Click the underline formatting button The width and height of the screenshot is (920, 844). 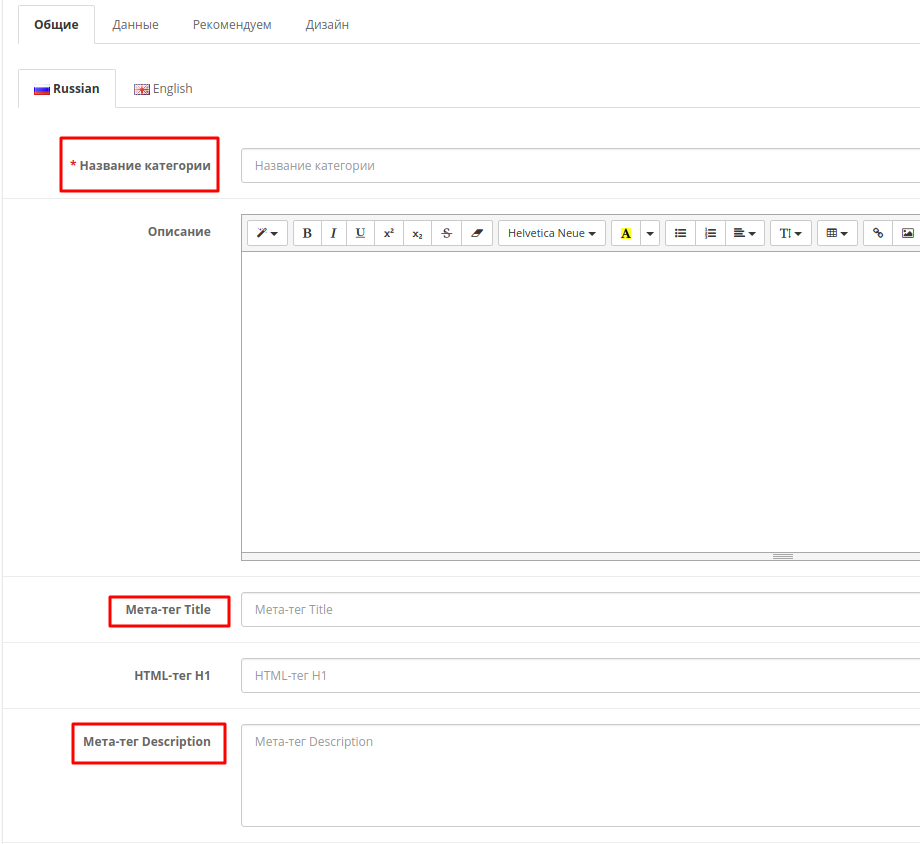tap(360, 233)
